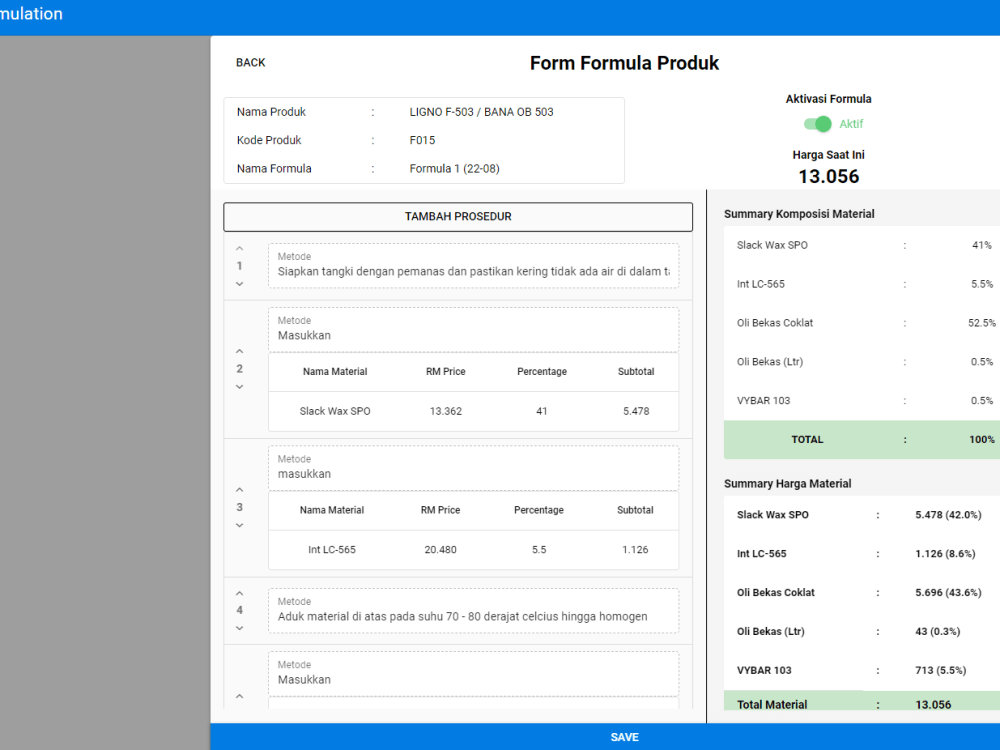Move procedure step 3 down
Viewport: 1000px width, 750px height.
pyautogui.click(x=239, y=525)
